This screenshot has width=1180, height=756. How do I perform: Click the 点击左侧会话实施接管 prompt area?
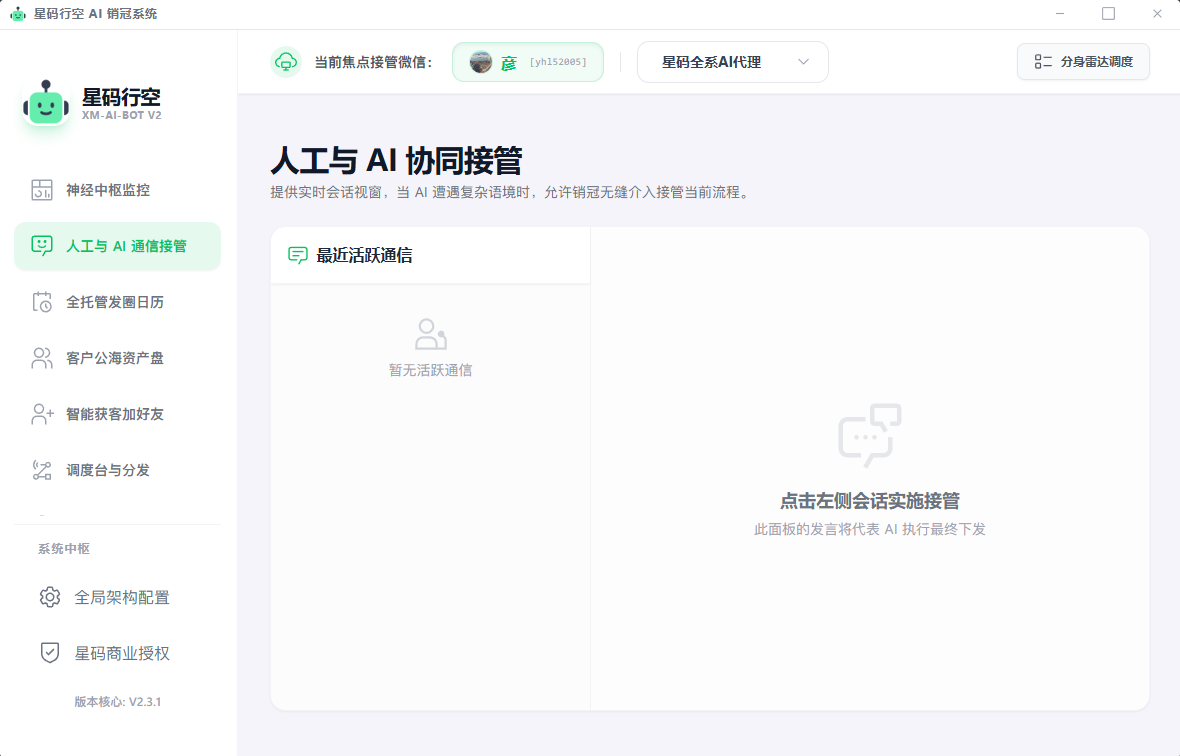pyautogui.click(x=869, y=501)
